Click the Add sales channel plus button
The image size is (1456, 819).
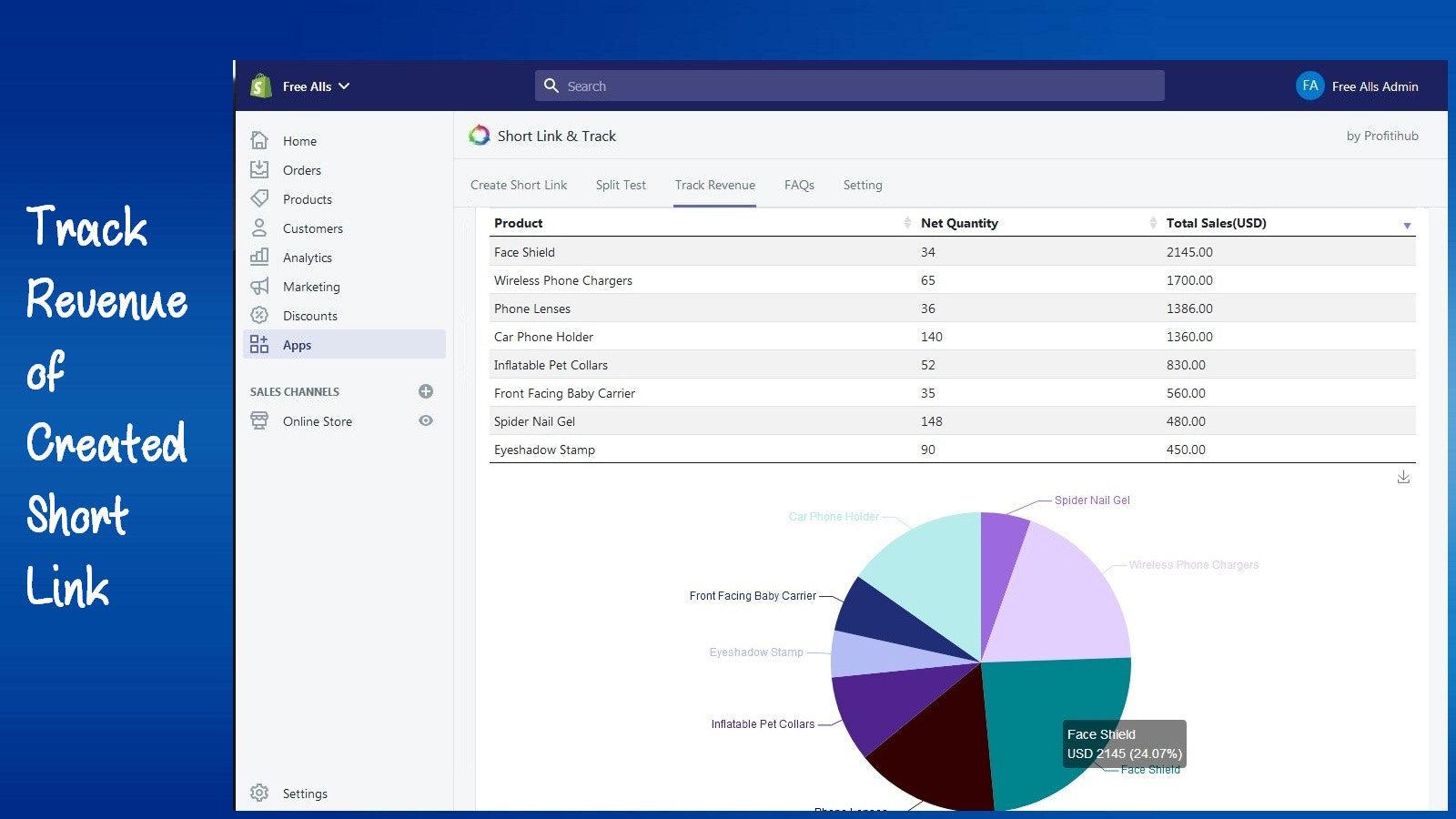pyautogui.click(x=425, y=391)
